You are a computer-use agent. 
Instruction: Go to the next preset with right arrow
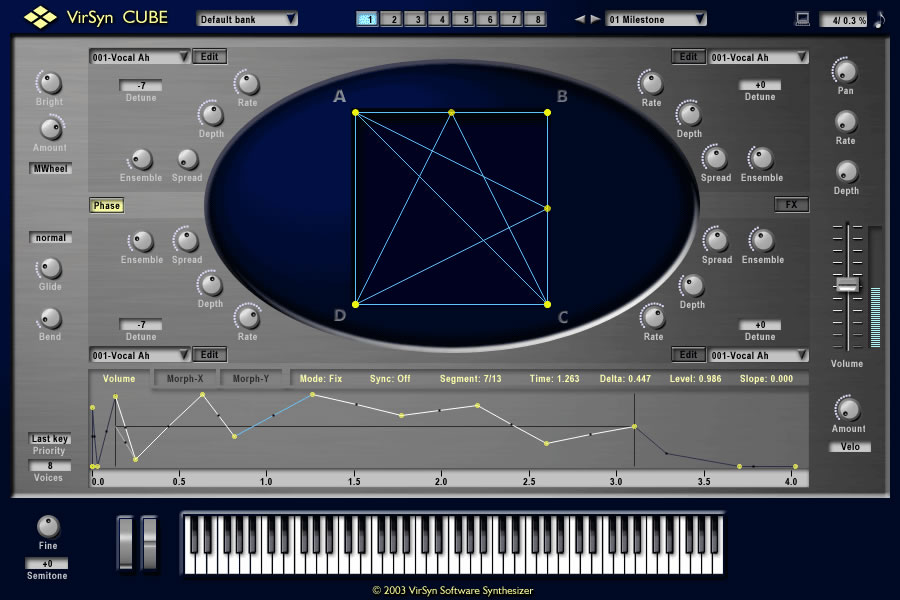pos(595,19)
